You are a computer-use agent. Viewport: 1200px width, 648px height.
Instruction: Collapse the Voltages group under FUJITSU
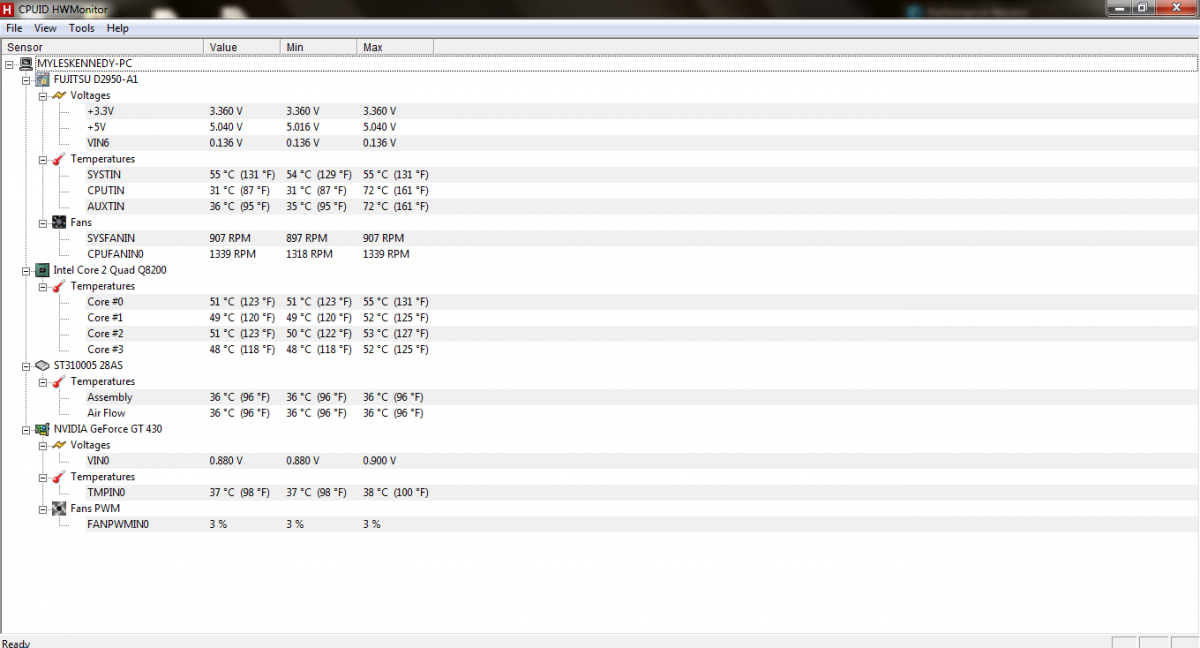(43, 95)
